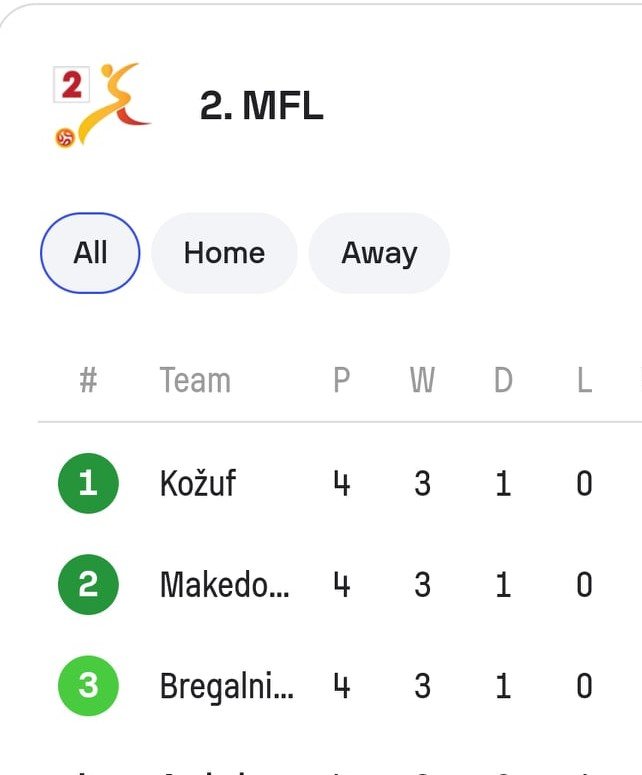Screen dimensions: 642x775
Task: Sort by the L losses column
Action: 584,381
